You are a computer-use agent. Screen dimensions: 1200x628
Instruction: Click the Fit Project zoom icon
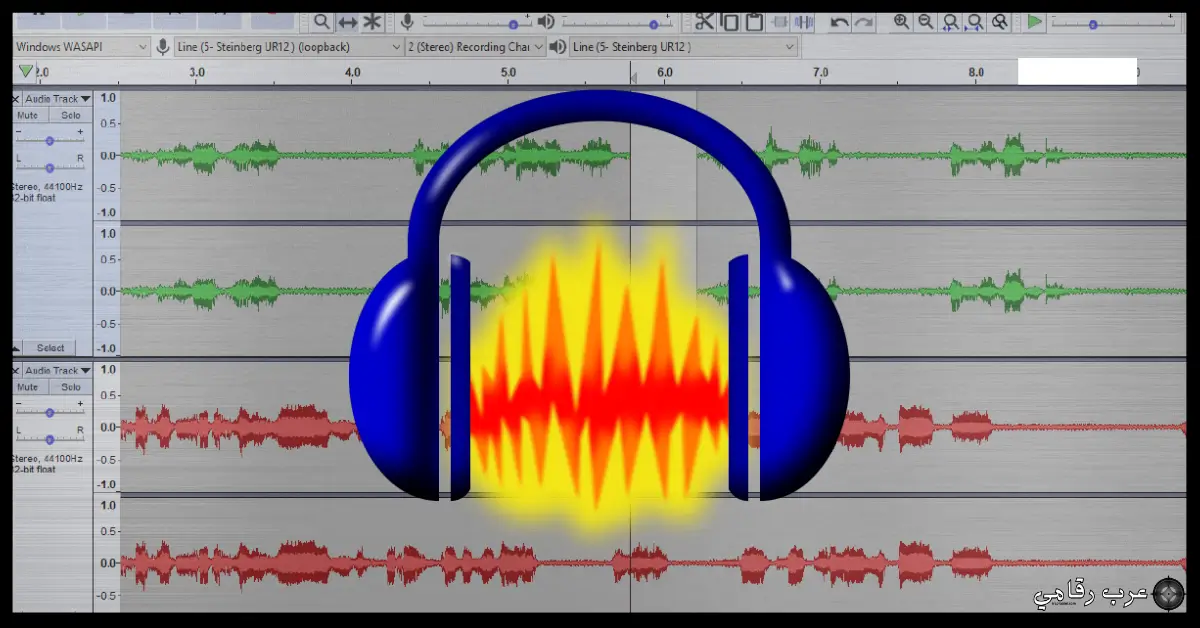pos(974,21)
